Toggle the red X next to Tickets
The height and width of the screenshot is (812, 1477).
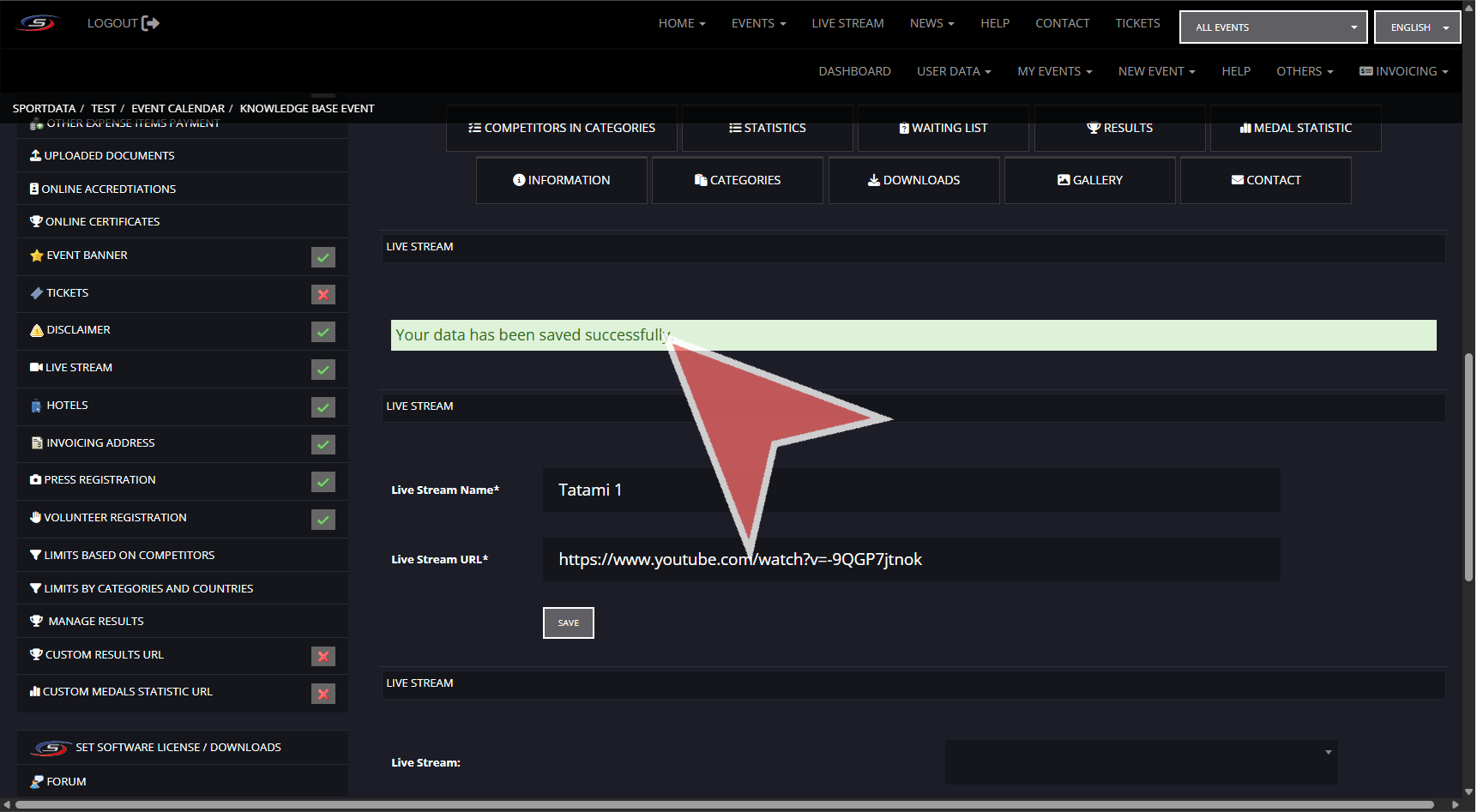323,295
